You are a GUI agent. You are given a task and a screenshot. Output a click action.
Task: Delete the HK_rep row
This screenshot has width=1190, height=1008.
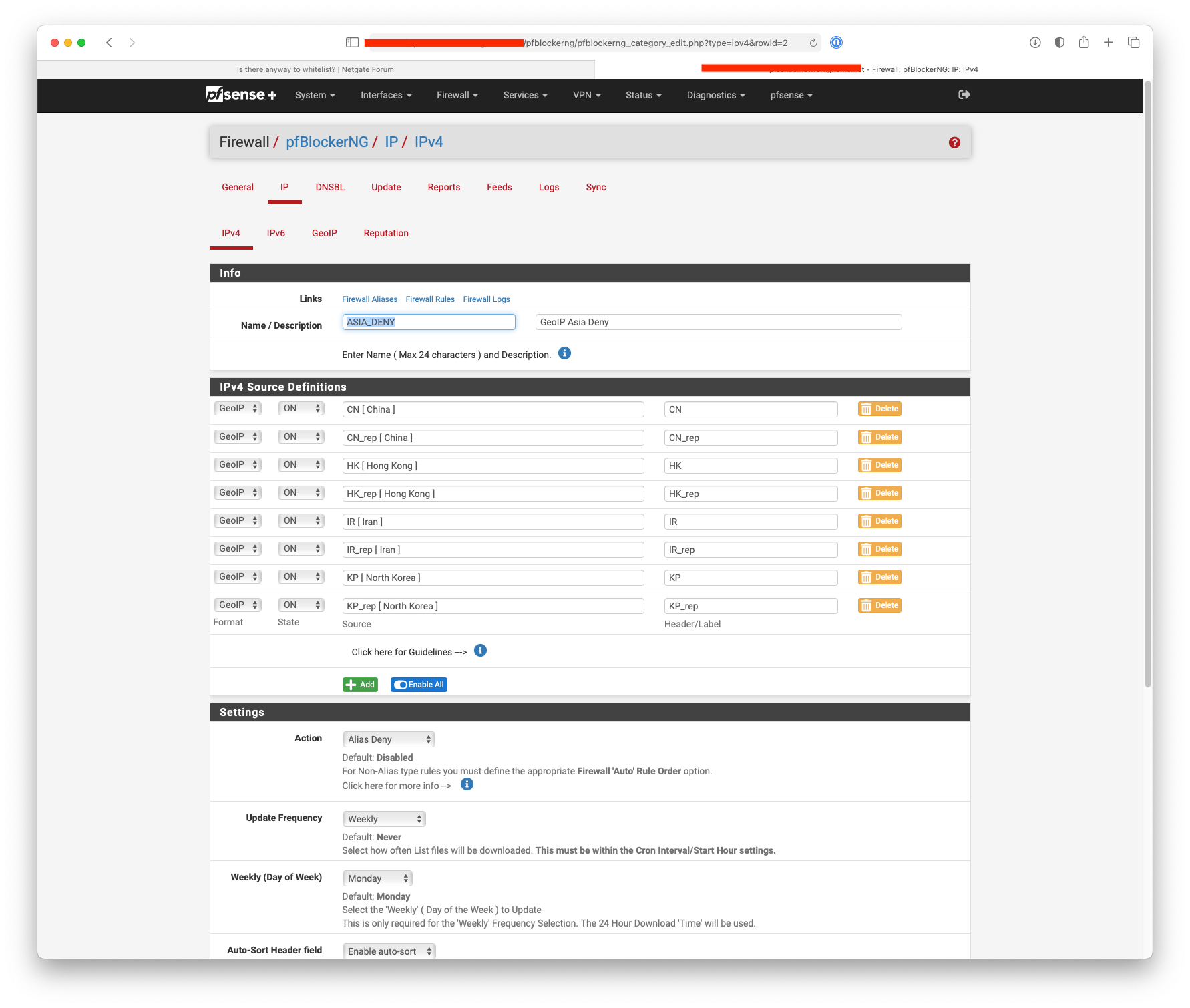[x=879, y=493]
